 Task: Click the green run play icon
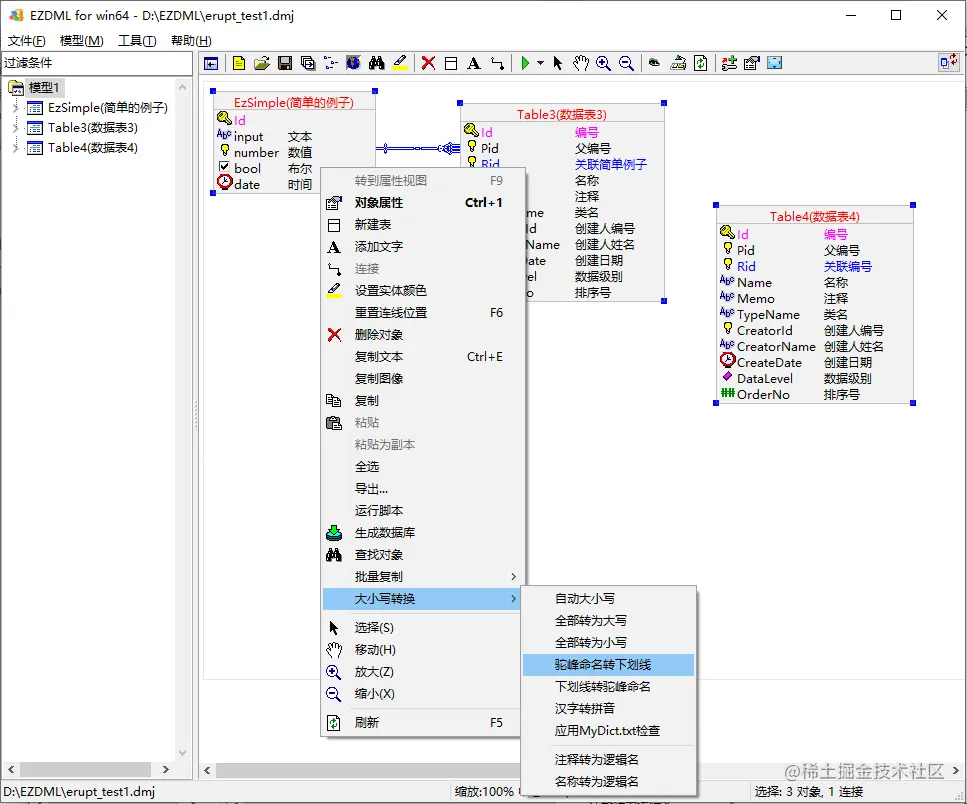pyautogui.click(x=525, y=63)
